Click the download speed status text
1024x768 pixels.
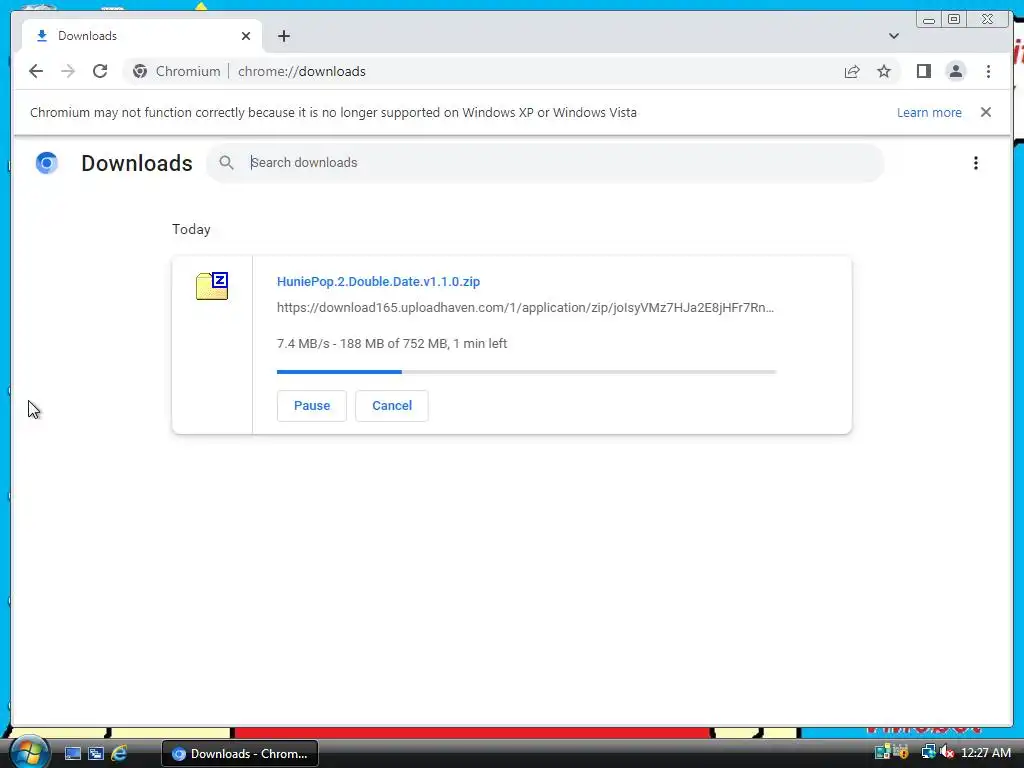(x=392, y=344)
